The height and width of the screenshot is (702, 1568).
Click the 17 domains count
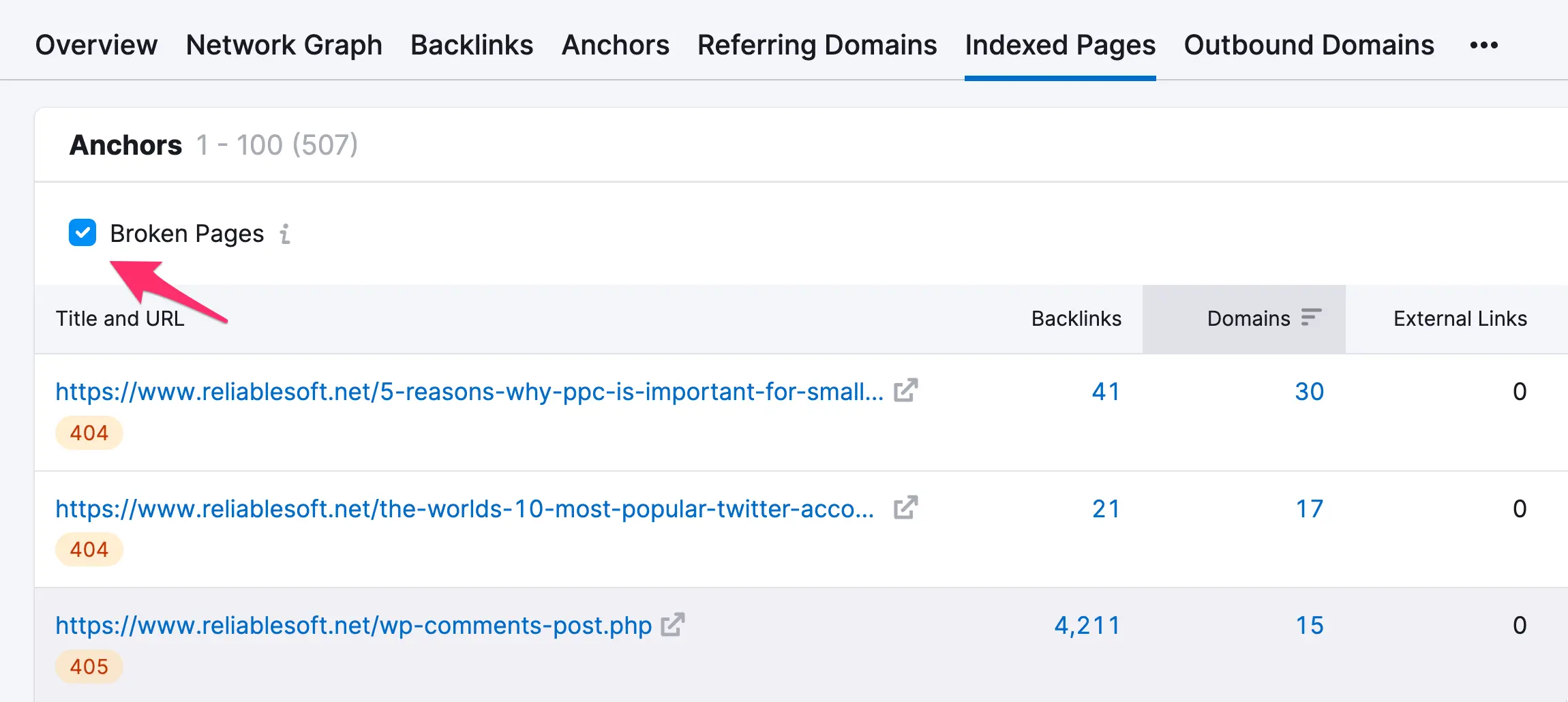click(1309, 509)
